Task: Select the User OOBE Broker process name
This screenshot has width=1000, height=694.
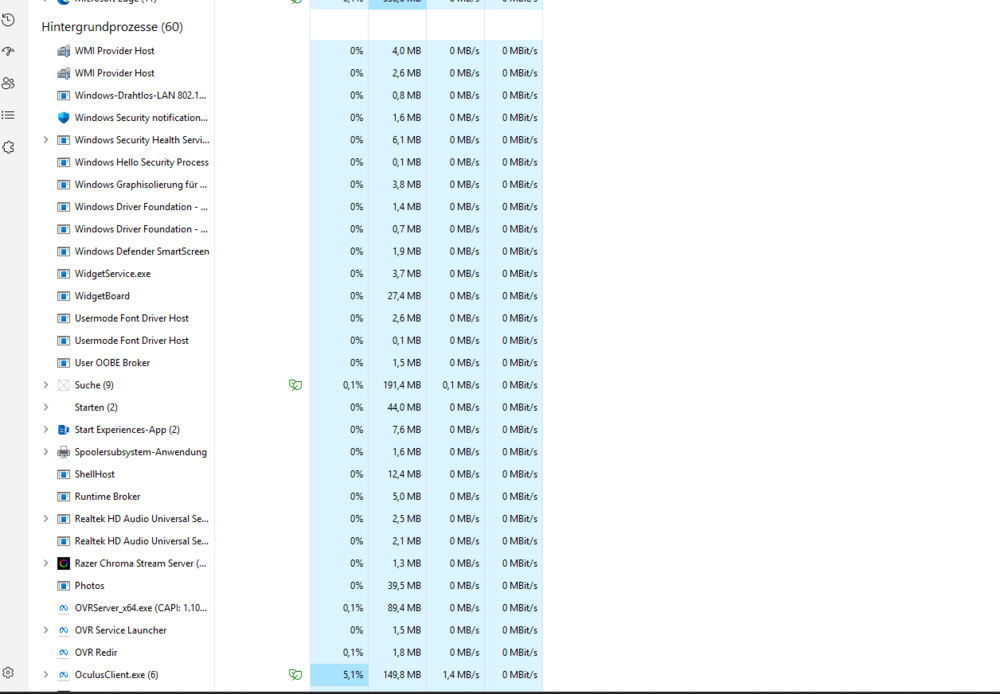Action: pos(112,363)
